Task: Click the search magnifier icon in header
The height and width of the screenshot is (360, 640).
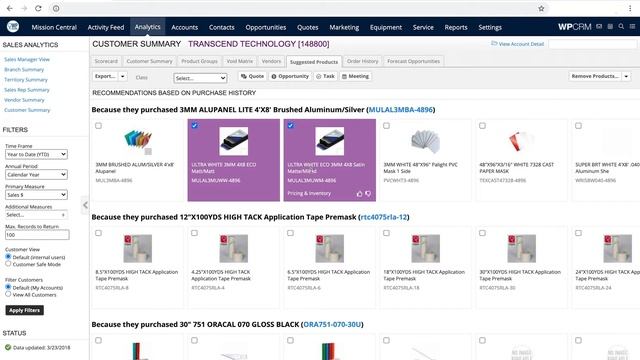Action: tap(621, 27)
